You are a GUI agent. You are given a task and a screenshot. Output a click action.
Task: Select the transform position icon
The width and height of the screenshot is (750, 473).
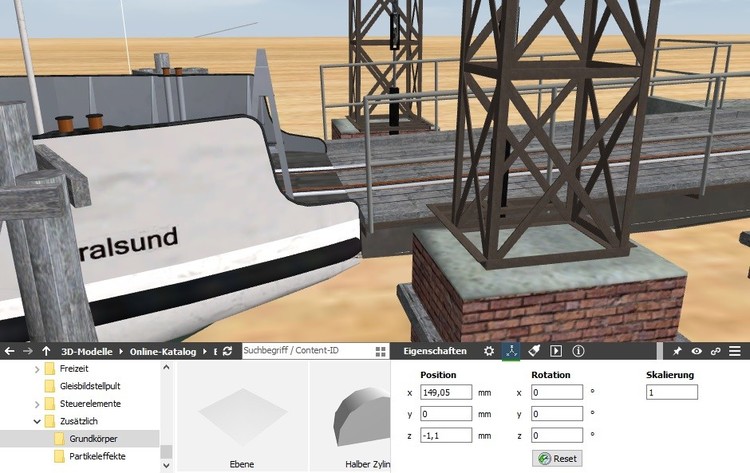tap(511, 352)
